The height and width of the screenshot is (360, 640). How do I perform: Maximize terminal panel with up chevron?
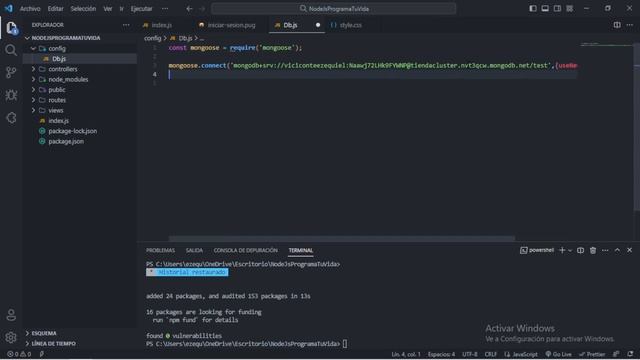click(617, 250)
